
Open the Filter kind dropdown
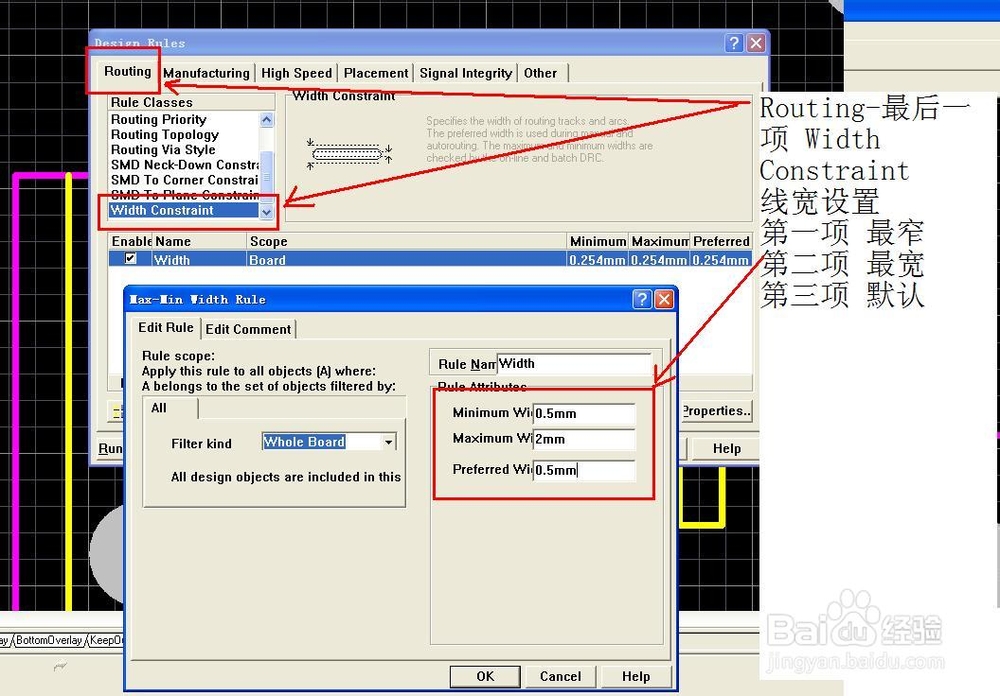click(388, 441)
